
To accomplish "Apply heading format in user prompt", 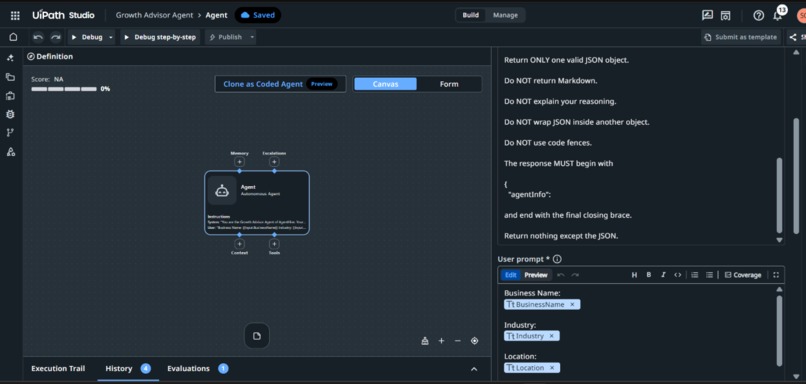I will [634, 275].
